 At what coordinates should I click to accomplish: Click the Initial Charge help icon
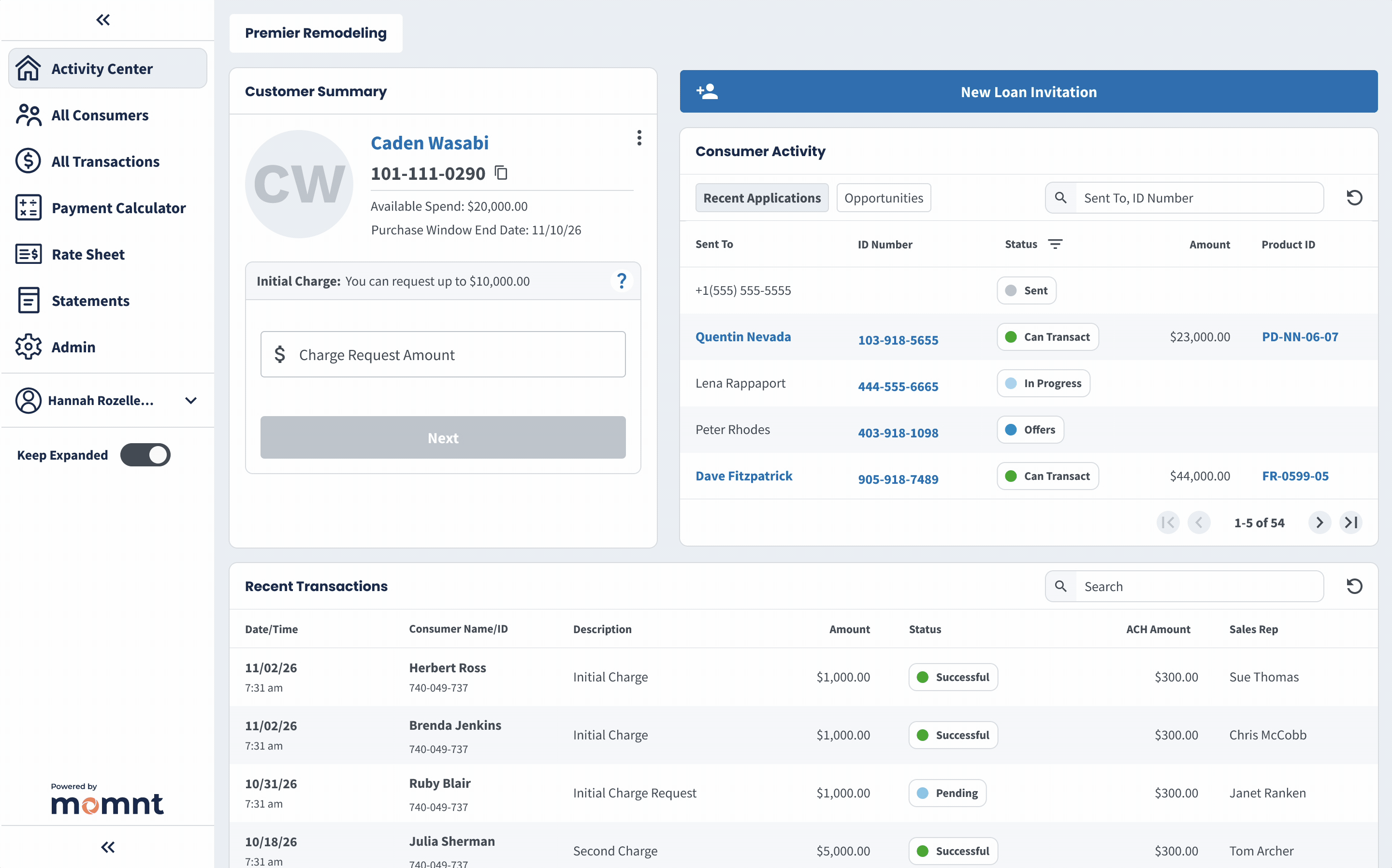click(622, 281)
